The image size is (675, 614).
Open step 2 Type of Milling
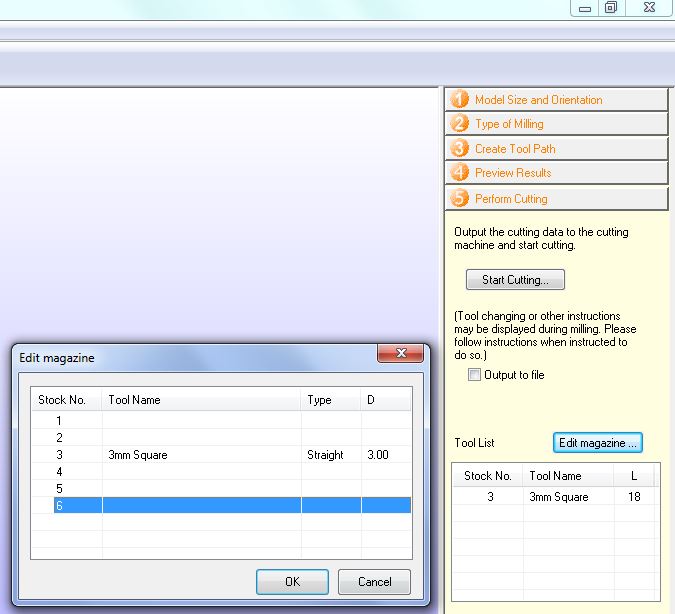556,124
